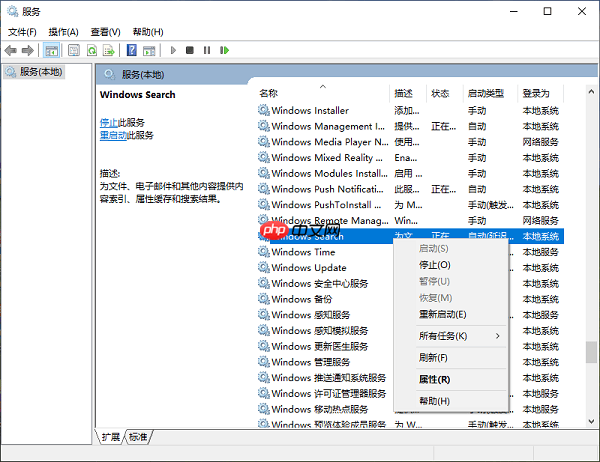
Task: Select the Windows Push Notificati... row
Action: point(410,189)
